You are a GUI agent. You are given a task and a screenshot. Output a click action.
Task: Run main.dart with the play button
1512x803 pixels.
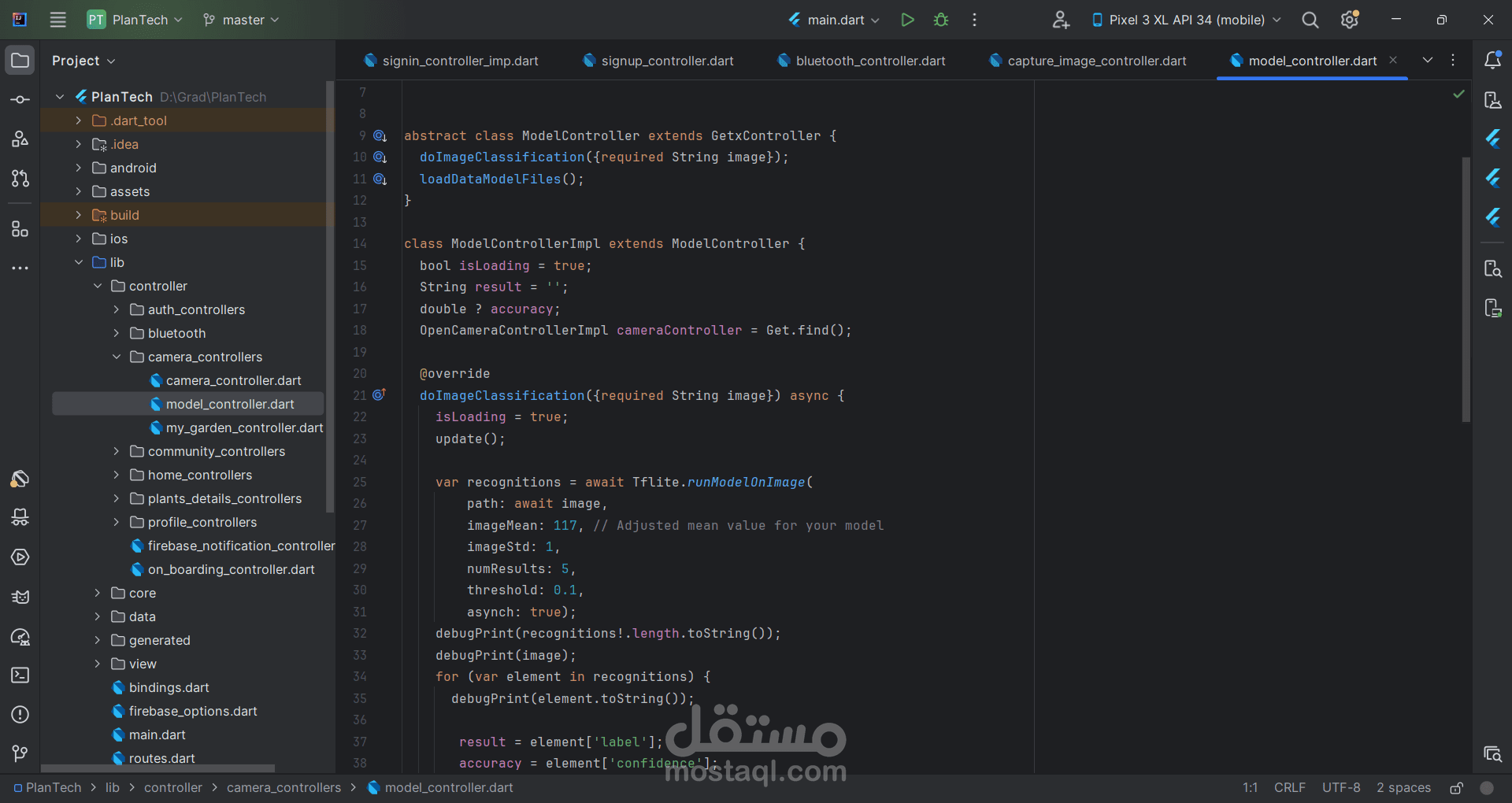pos(907,20)
